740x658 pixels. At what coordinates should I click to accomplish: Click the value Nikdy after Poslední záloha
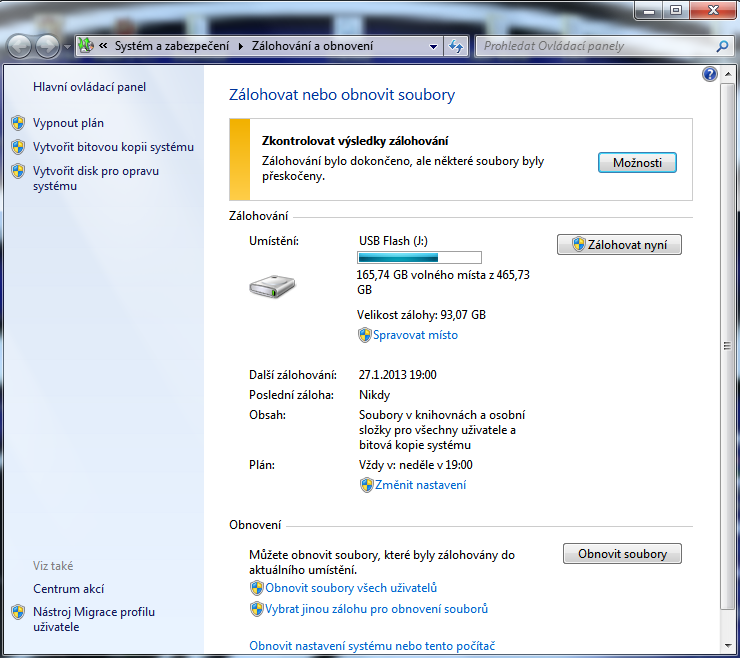pyautogui.click(x=374, y=395)
